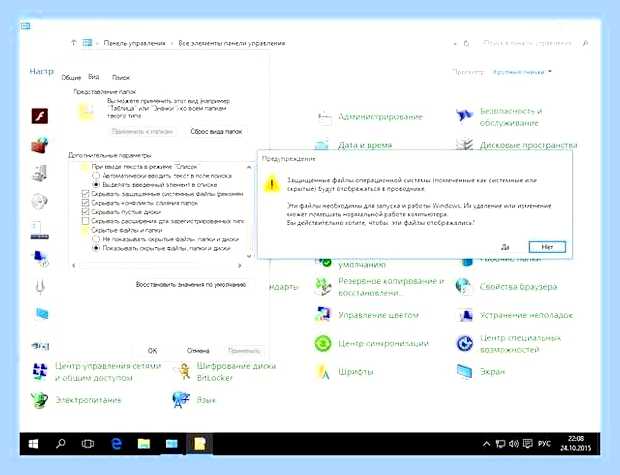Viewport: 620px width, 475px height.
Task: Open the Flash Player control panel icon
Action: point(40,116)
